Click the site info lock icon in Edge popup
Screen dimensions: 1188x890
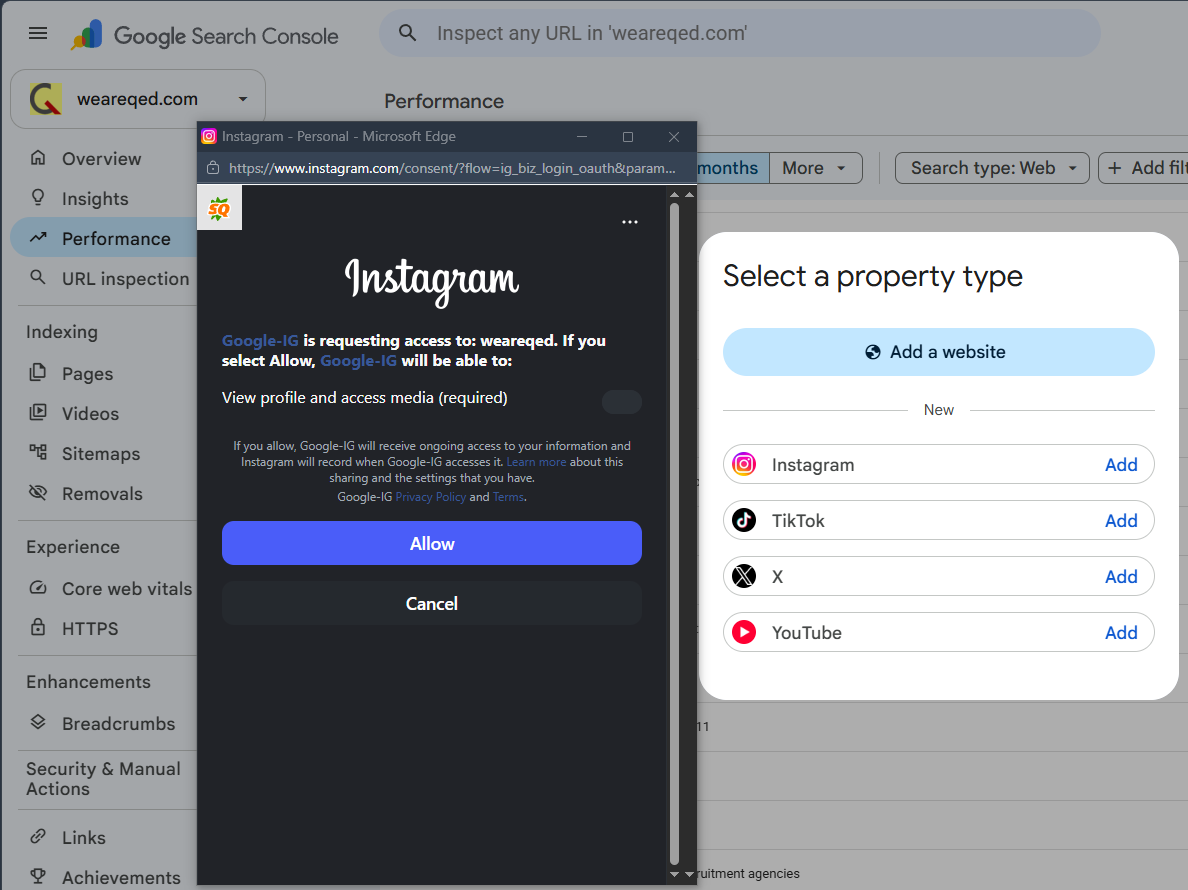click(x=213, y=167)
